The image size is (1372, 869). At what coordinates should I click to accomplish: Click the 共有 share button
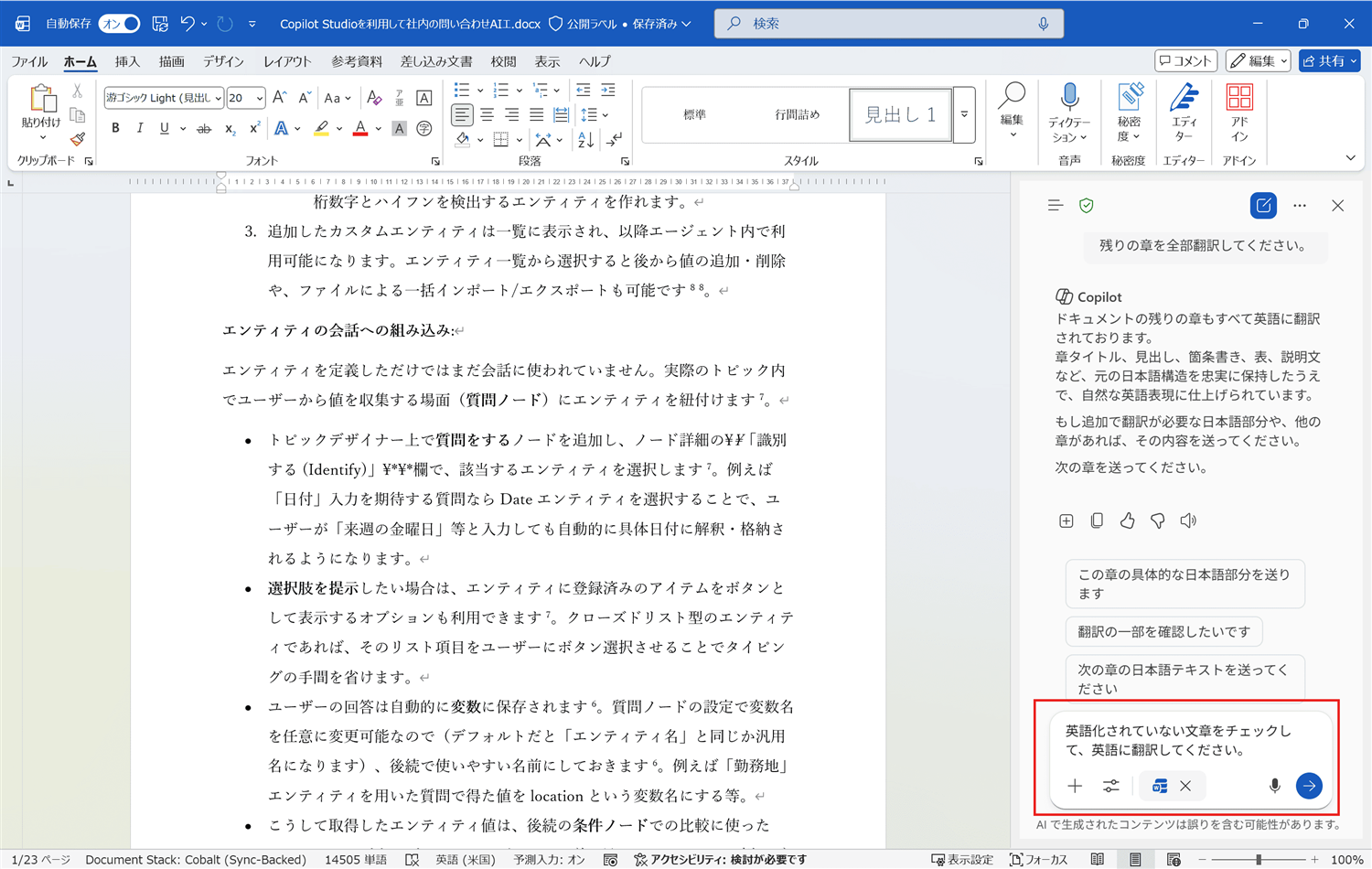[x=1329, y=61]
